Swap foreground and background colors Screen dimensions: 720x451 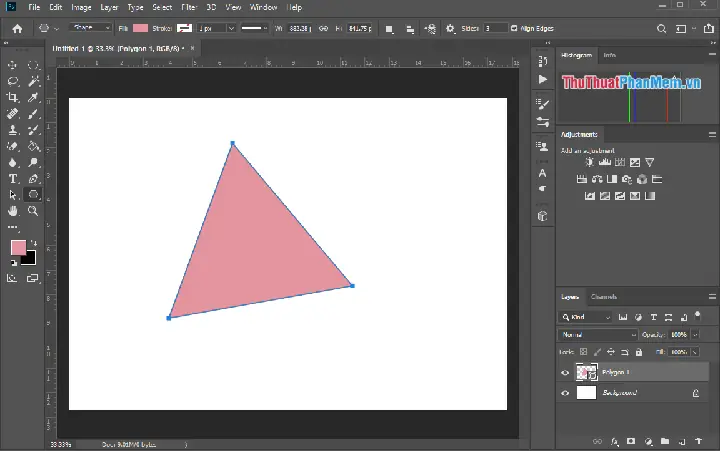[x=34, y=242]
